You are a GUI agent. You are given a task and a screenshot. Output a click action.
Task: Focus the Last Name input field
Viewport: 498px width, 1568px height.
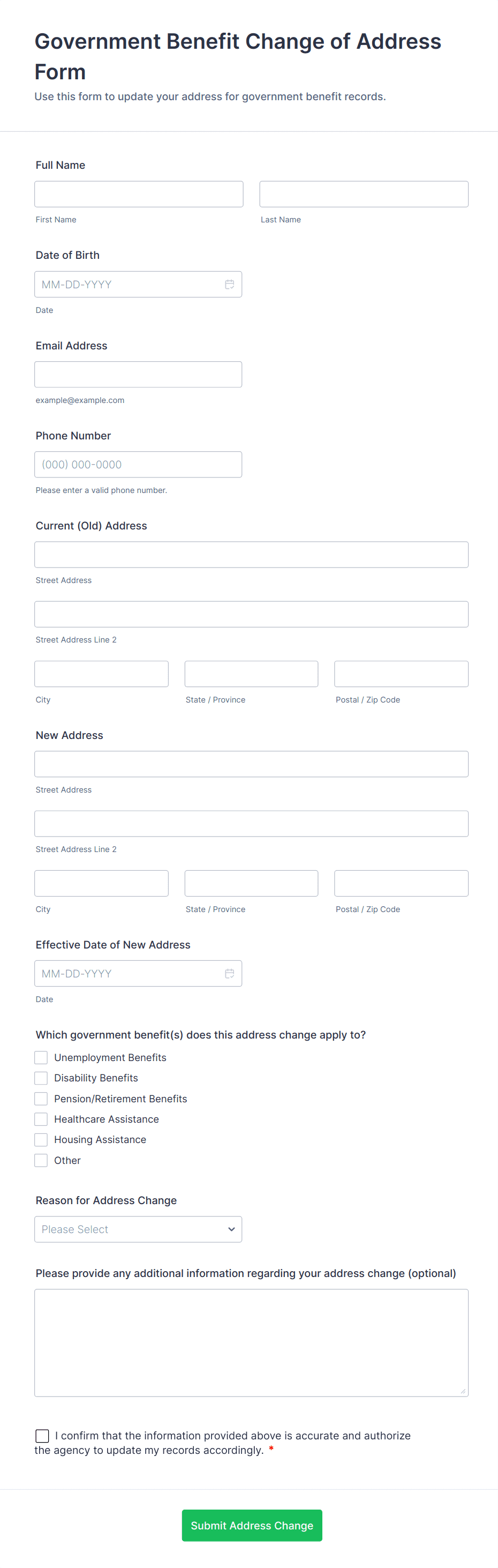click(364, 194)
